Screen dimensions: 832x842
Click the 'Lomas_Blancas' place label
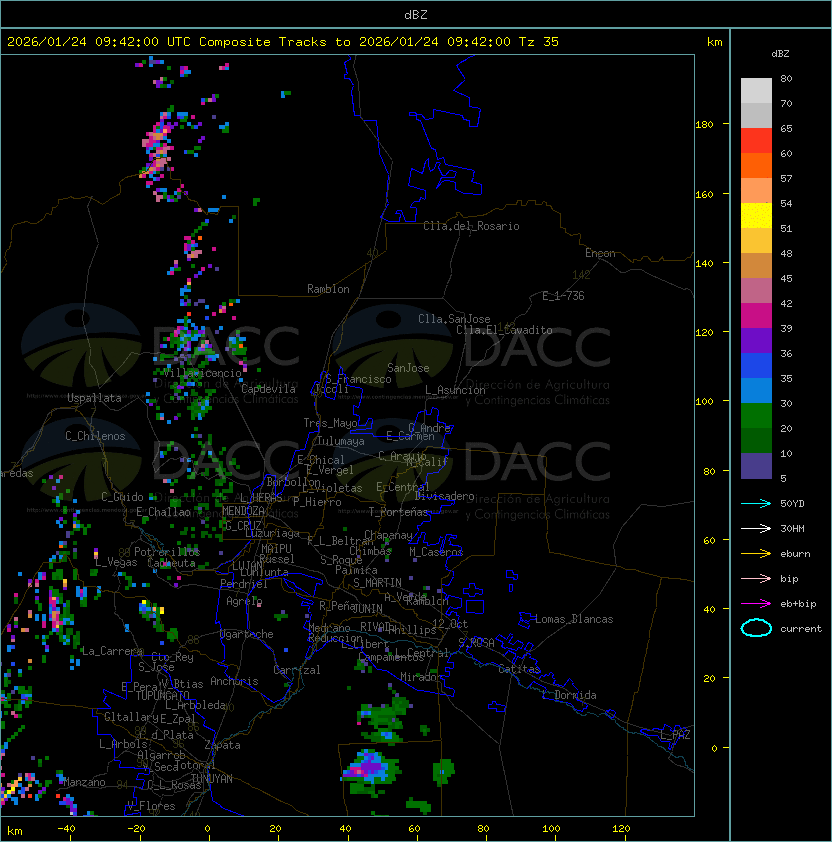click(x=574, y=619)
